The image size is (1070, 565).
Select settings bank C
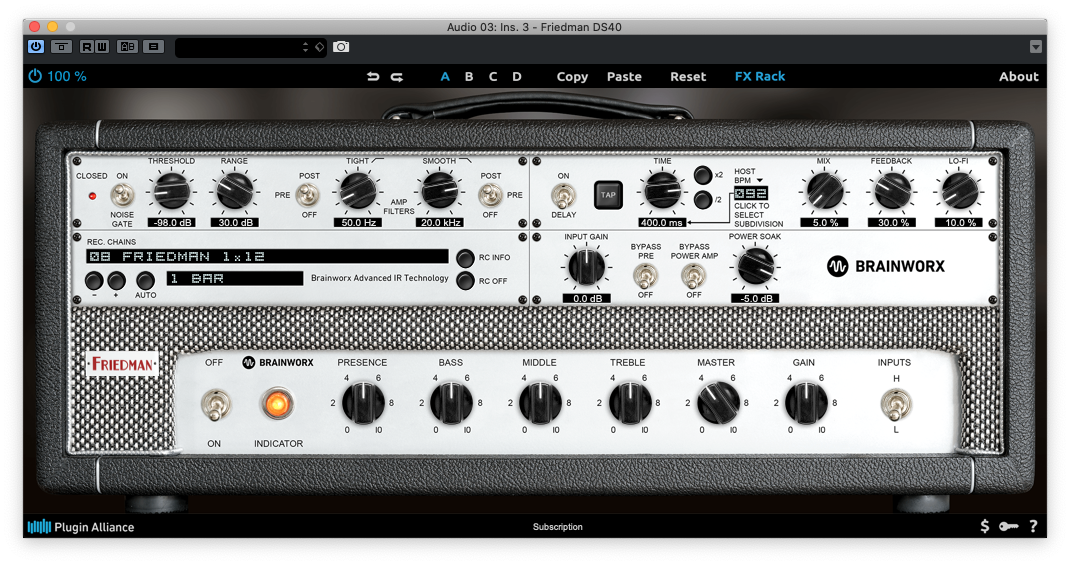pyautogui.click(x=493, y=76)
